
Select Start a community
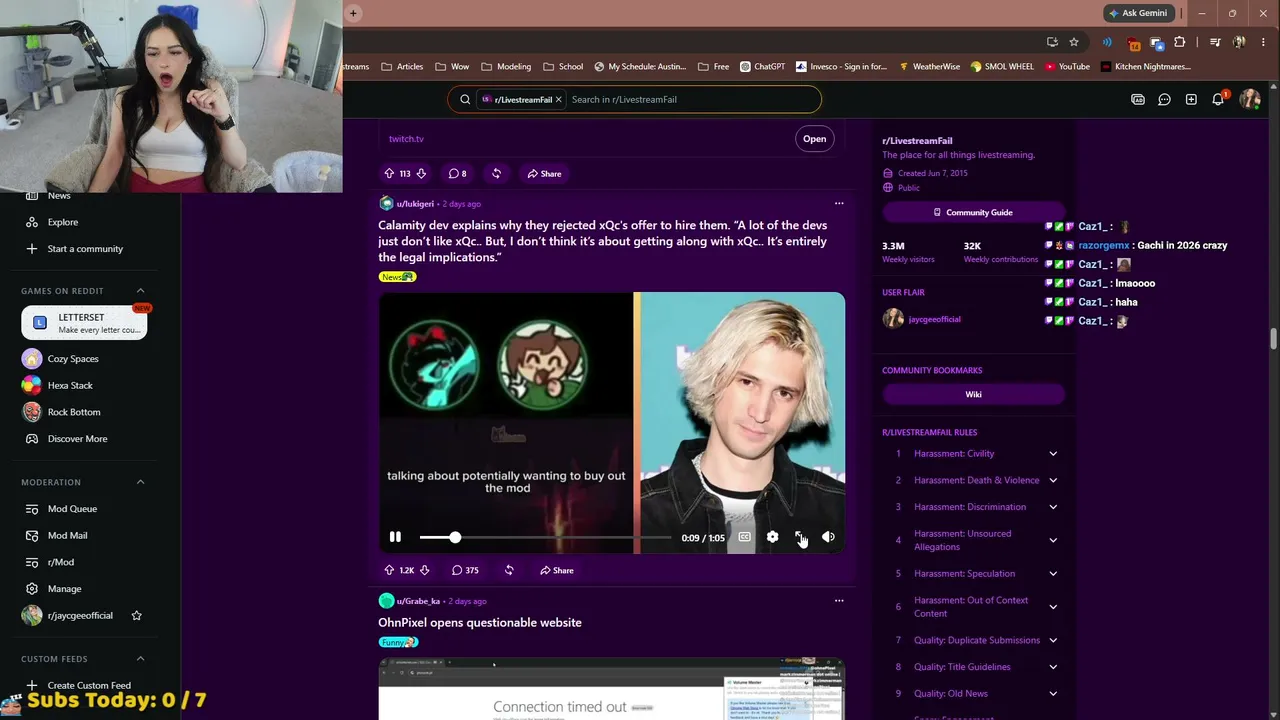click(x=85, y=249)
